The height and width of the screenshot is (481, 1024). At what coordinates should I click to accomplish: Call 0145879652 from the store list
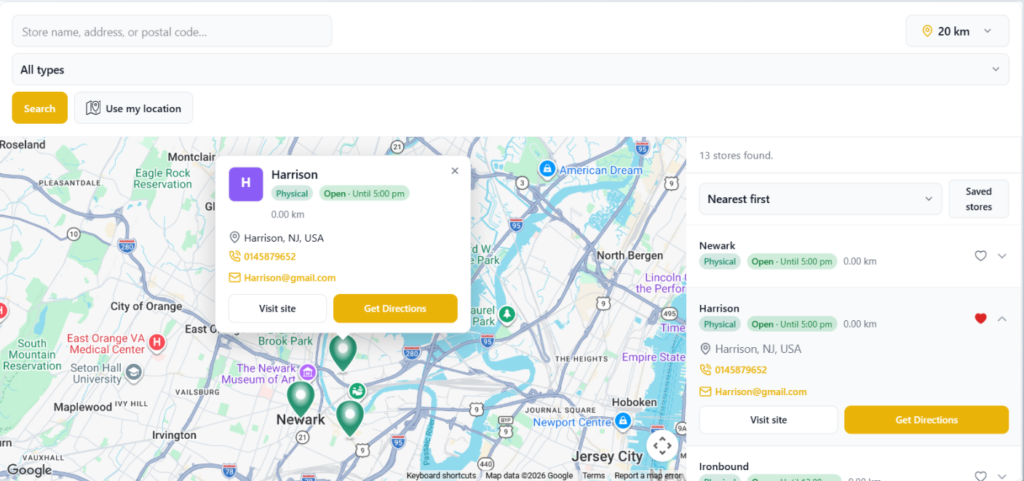(x=741, y=370)
